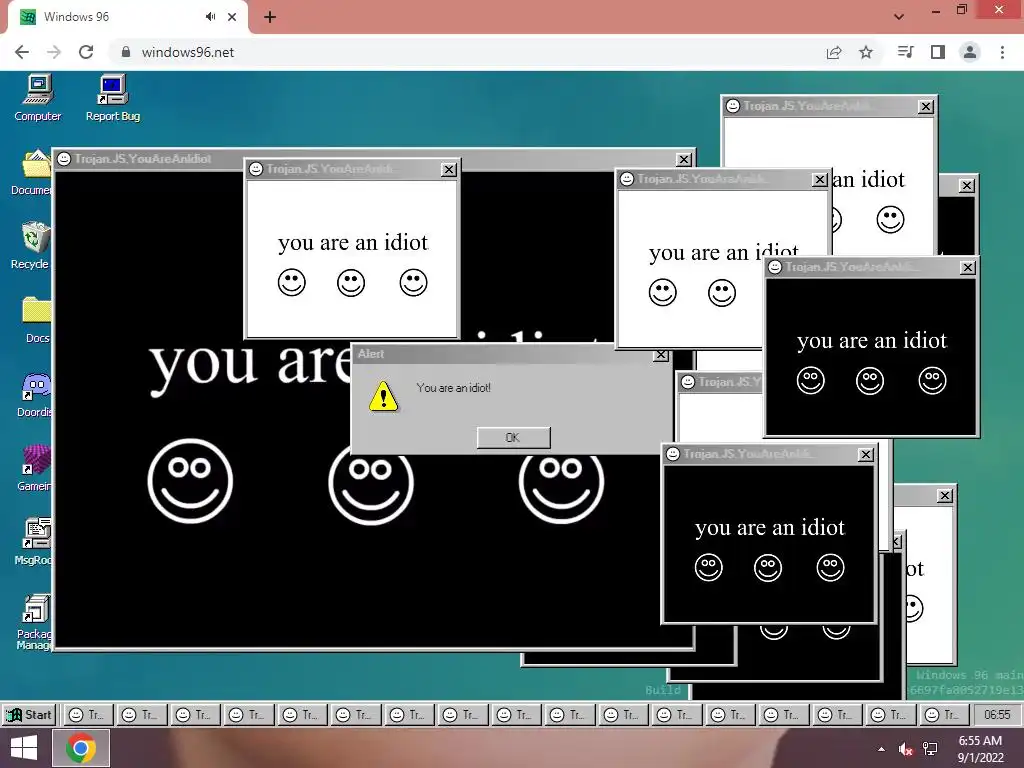Click the right big smiley in large black window

(561, 481)
